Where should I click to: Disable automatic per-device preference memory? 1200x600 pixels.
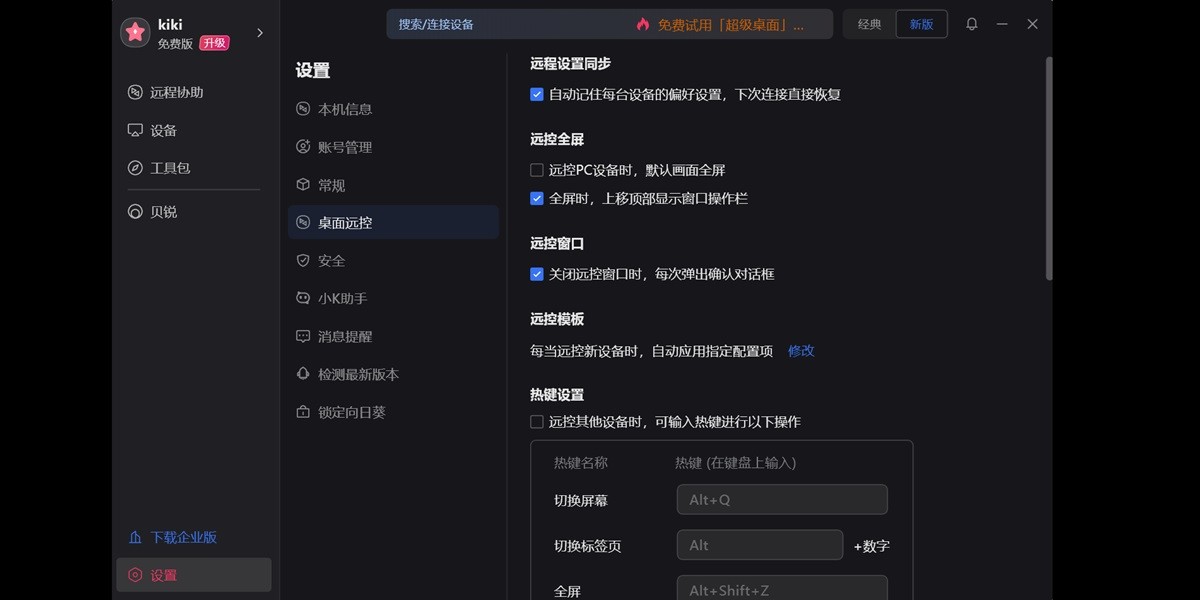pos(537,94)
